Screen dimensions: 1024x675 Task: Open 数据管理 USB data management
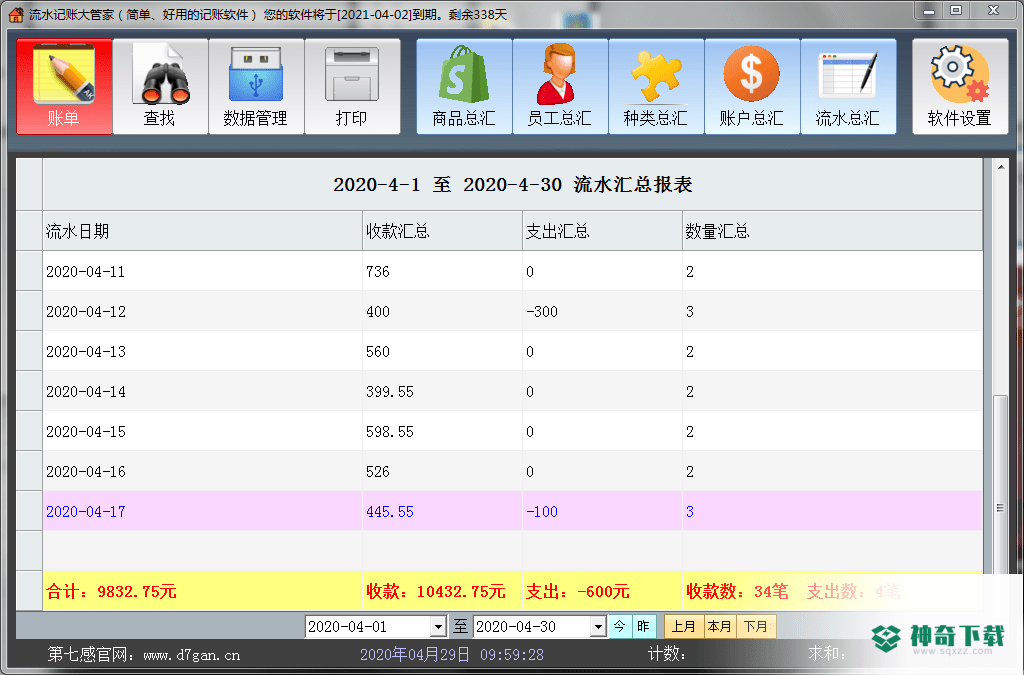tap(256, 86)
